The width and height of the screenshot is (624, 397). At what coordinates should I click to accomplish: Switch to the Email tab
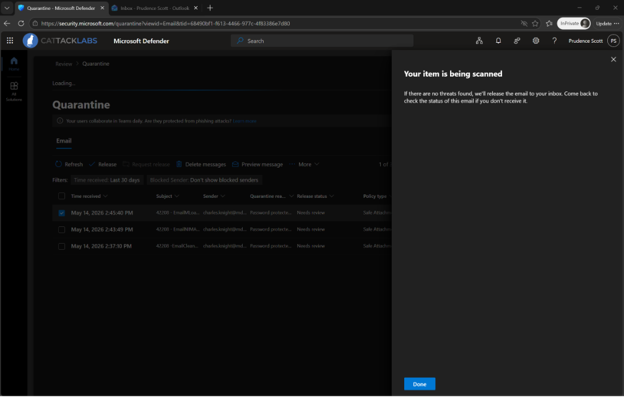(64, 141)
